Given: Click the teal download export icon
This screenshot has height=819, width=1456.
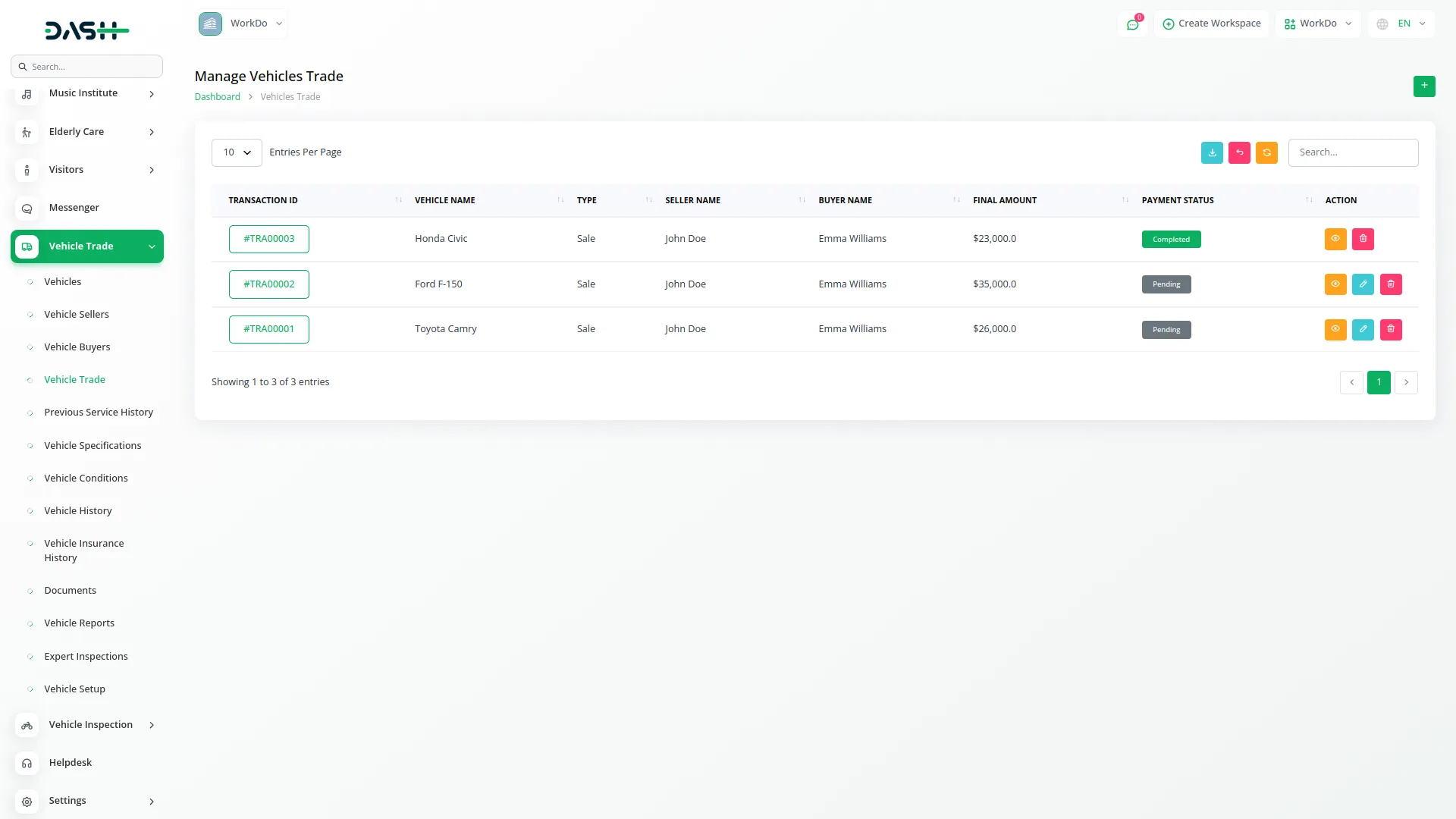Looking at the screenshot, I should click(1212, 152).
